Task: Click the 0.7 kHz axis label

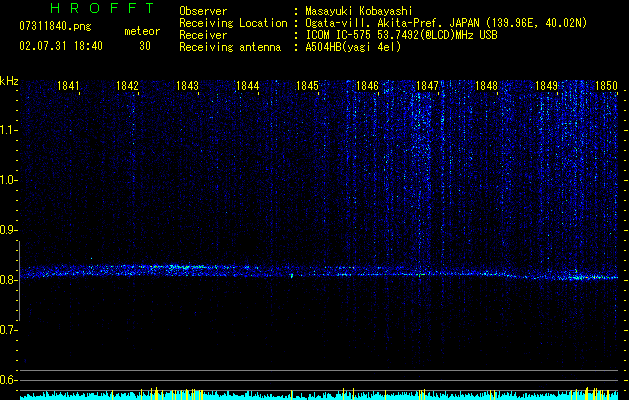Action: [8, 330]
